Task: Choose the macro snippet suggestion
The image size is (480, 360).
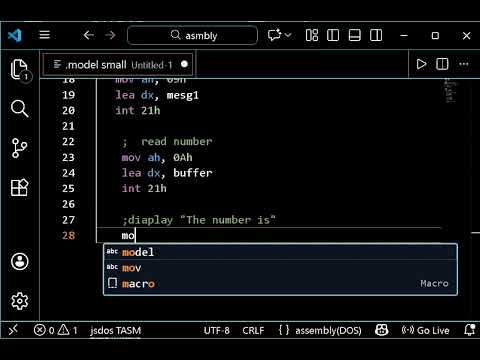Action: pos(280,284)
